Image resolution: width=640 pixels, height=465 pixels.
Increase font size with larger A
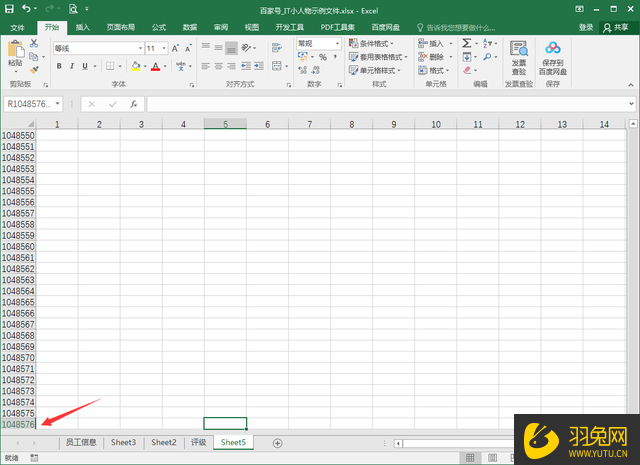pyautogui.click(x=175, y=49)
